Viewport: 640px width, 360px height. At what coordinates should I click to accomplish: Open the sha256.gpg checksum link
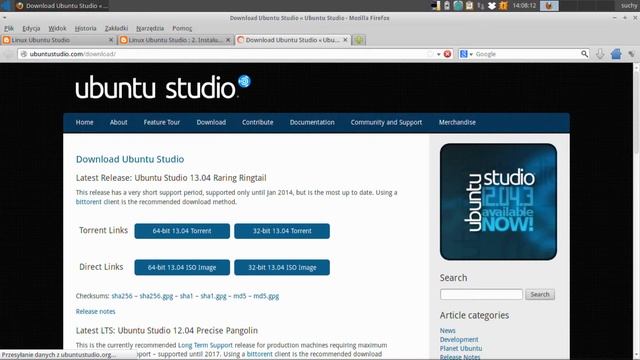click(156, 296)
